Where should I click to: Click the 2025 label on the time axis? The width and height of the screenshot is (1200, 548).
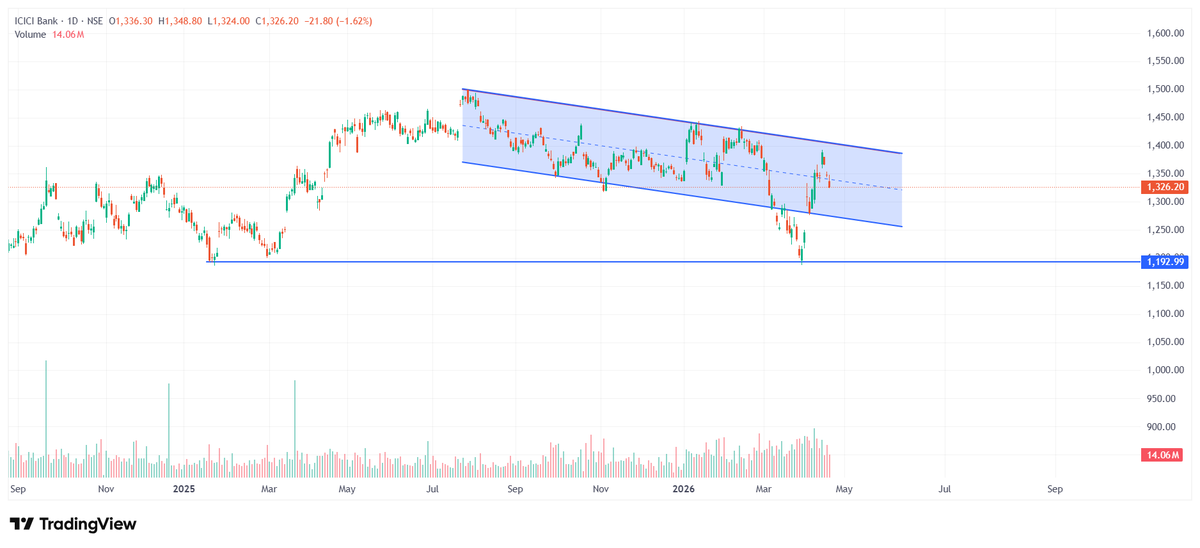coord(183,490)
